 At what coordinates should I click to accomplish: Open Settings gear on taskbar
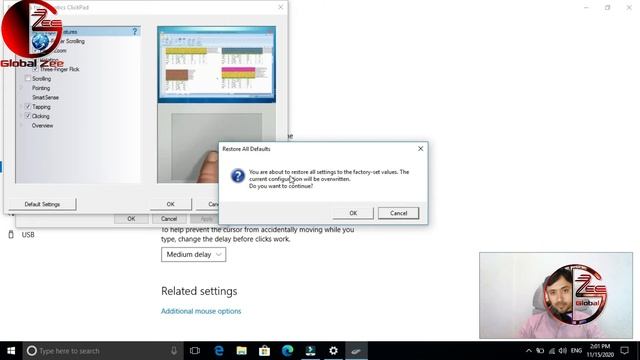coord(333,351)
